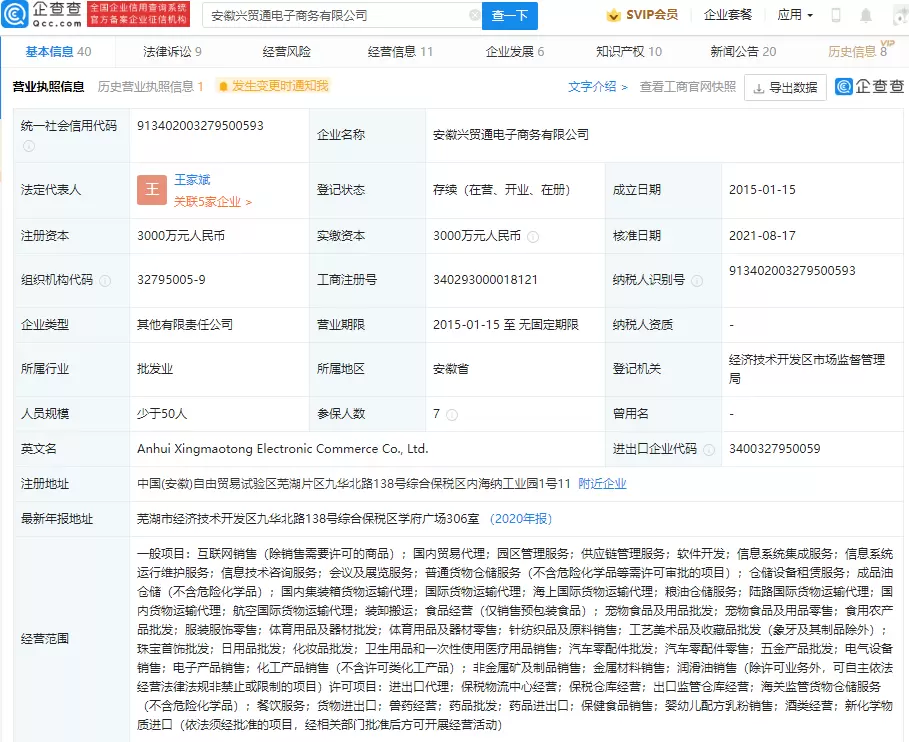Viewport: 909px width, 742px height.
Task: Expand 关联5家企业 list
Action: tap(212, 202)
